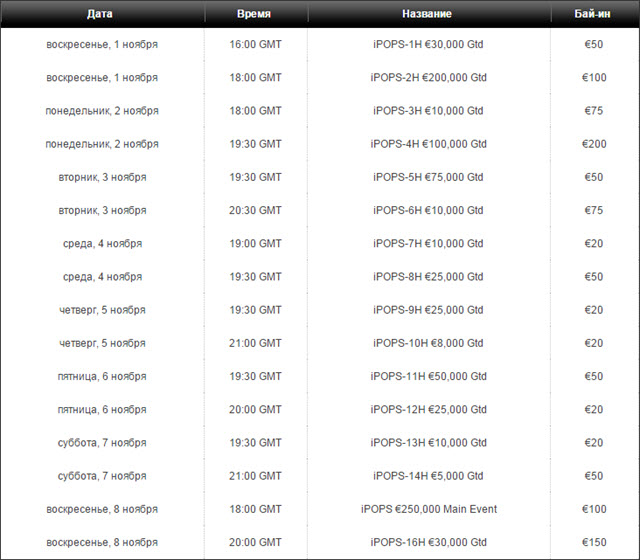Image resolution: width=640 pixels, height=560 pixels.
Task: Click €50 buy-in in iPOPS-1H row
Action: (x=593, y=44)
